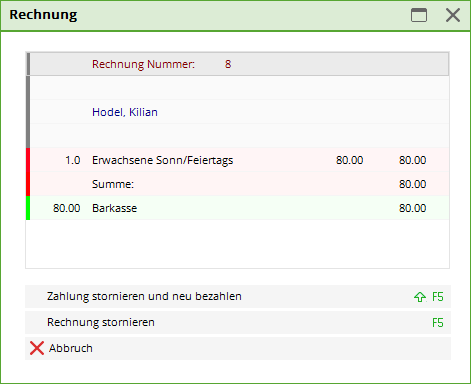The height and width of the screenshot is (384, 471).
Task: Click the green shift arrow icon
Action: point(420,297)
